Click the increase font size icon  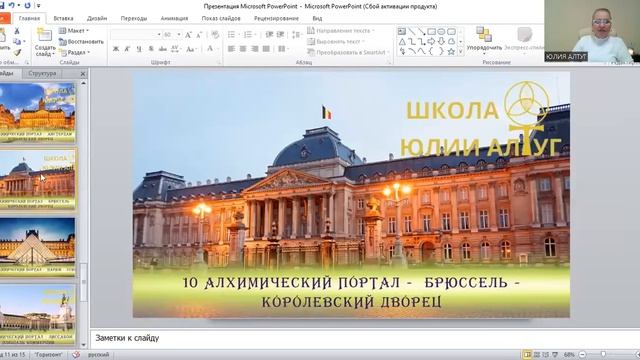tap(188, 35)
